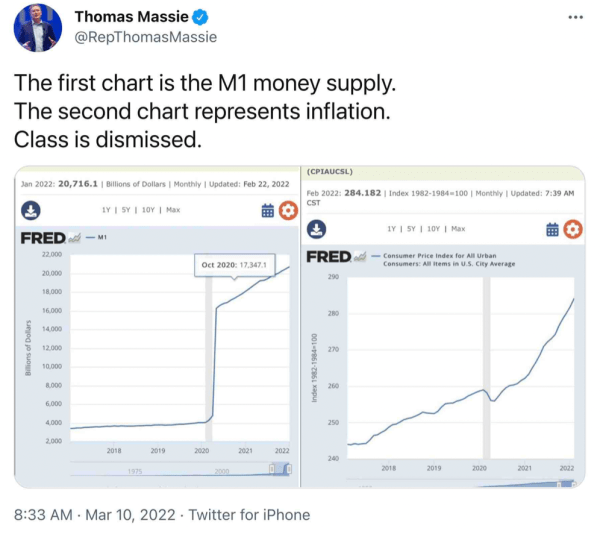
Task: Open calendar date picker on M1 chart
Action: coord(268,211)
